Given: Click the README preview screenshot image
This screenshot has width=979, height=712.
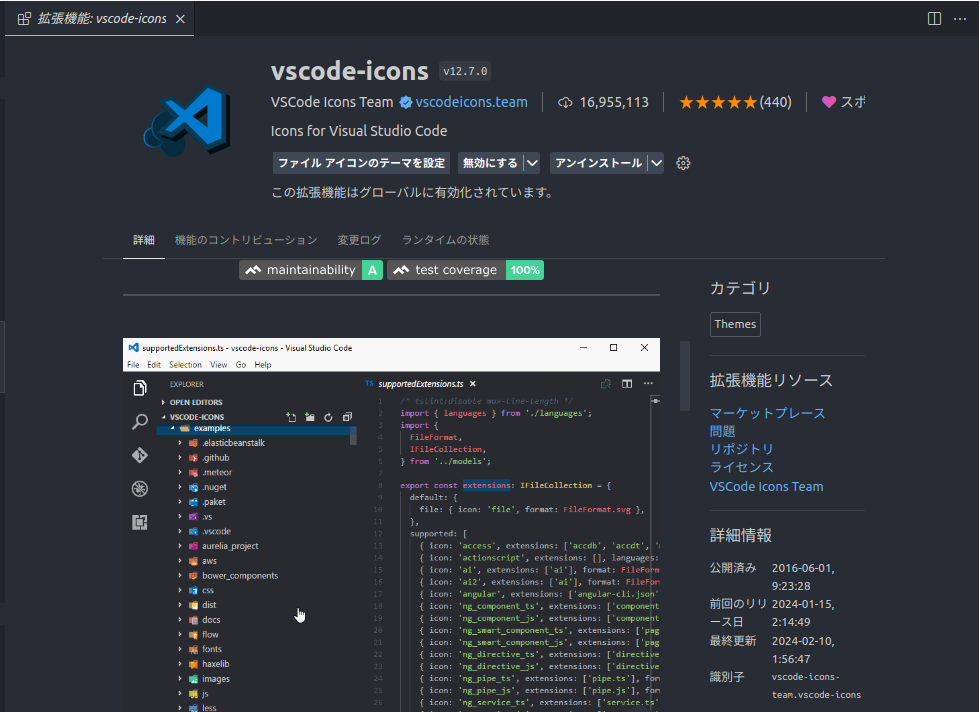Looking at the screenshot, I should pyautogui.click(x=391, y=525).
